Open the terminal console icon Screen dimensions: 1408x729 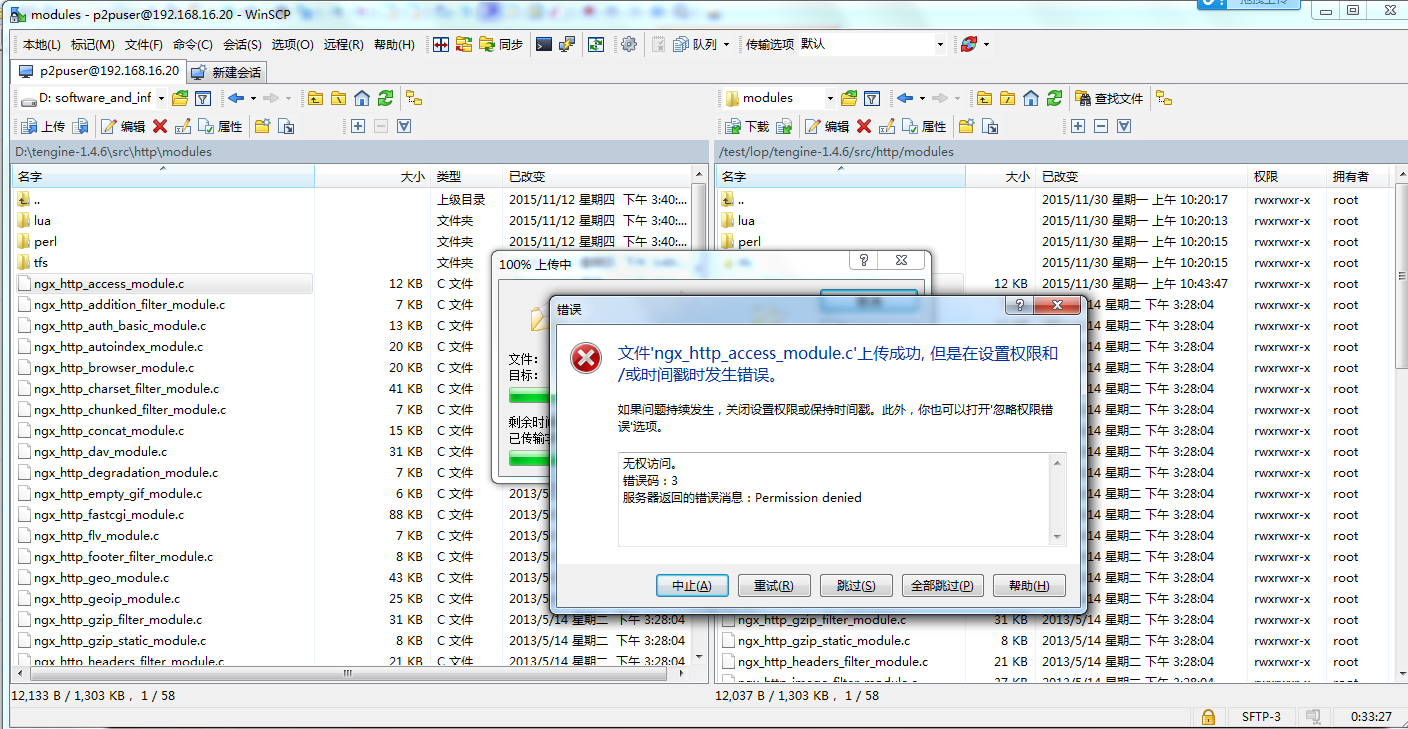pyautogui.click(x=543, y=44)
